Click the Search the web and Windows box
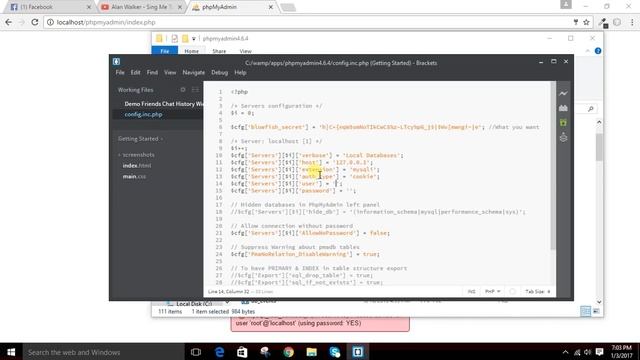Screen dimensions: 640x360 click(x=104, y=352)
